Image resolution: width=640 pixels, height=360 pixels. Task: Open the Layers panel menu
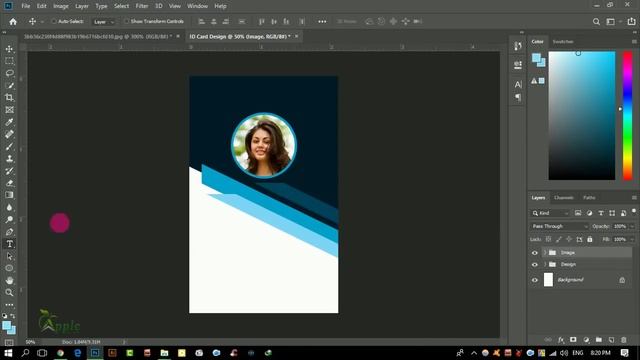[x=634, y=198]
